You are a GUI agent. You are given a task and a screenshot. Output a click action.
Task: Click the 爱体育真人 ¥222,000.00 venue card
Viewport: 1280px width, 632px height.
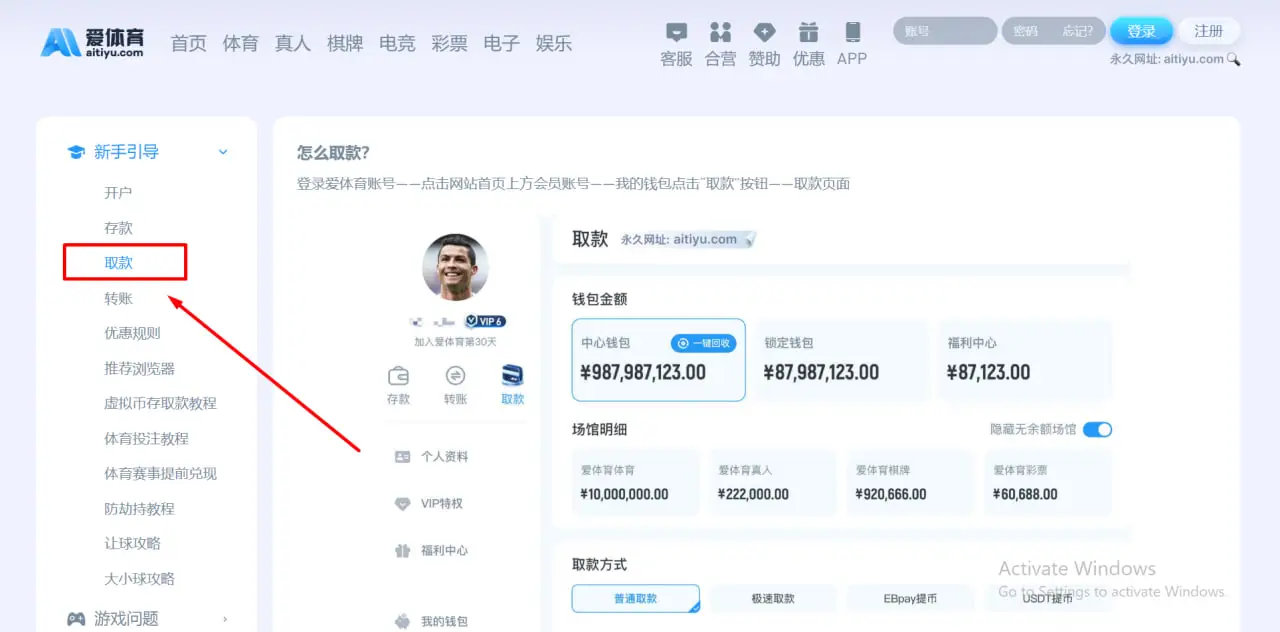coord(773,483)
